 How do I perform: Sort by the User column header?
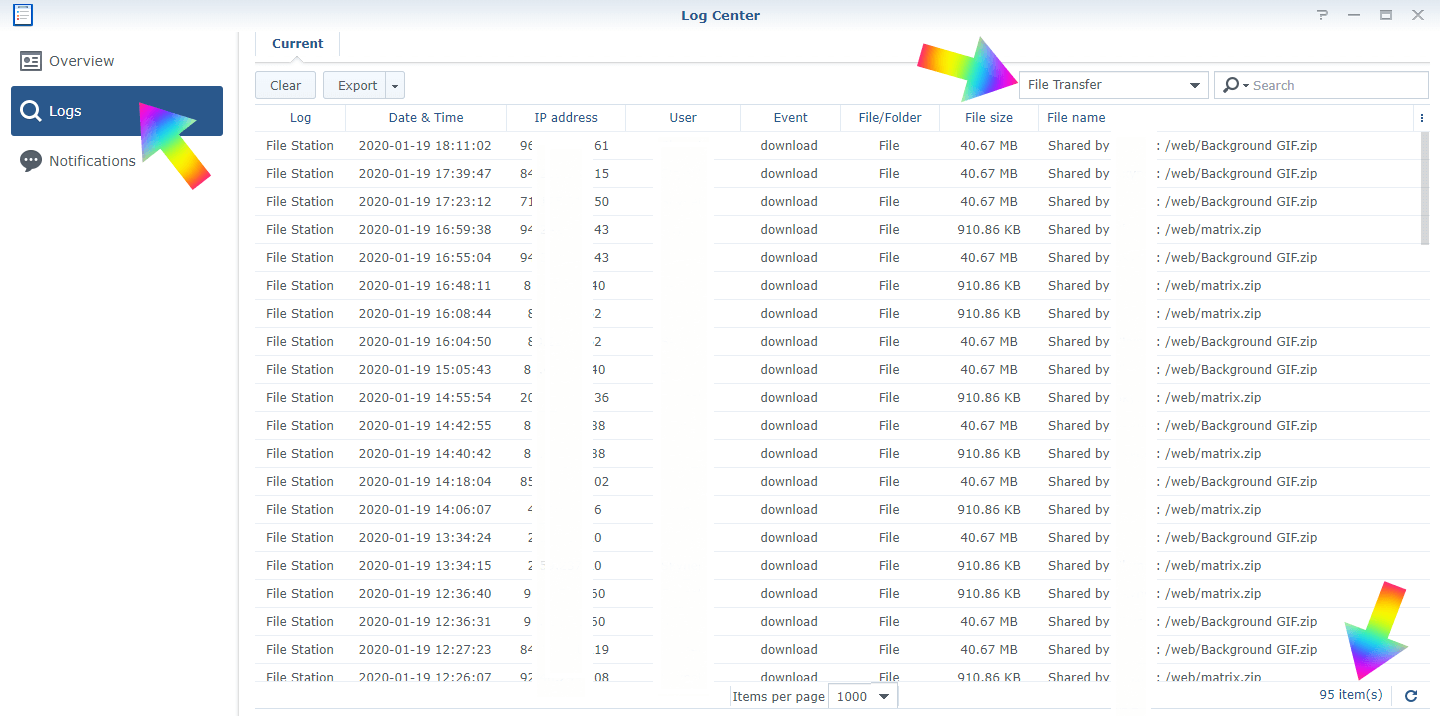point(683,118)
